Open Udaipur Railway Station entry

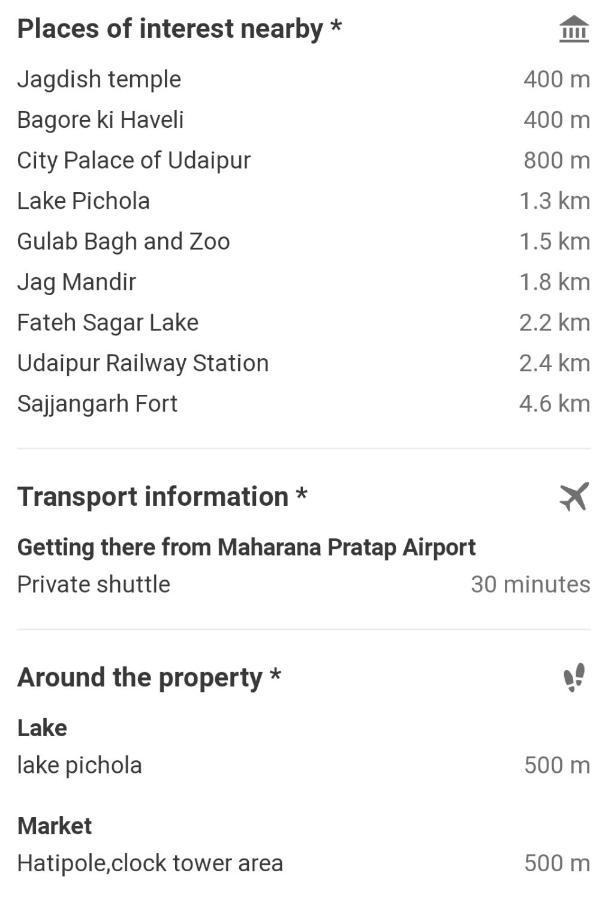pos(304,363)
